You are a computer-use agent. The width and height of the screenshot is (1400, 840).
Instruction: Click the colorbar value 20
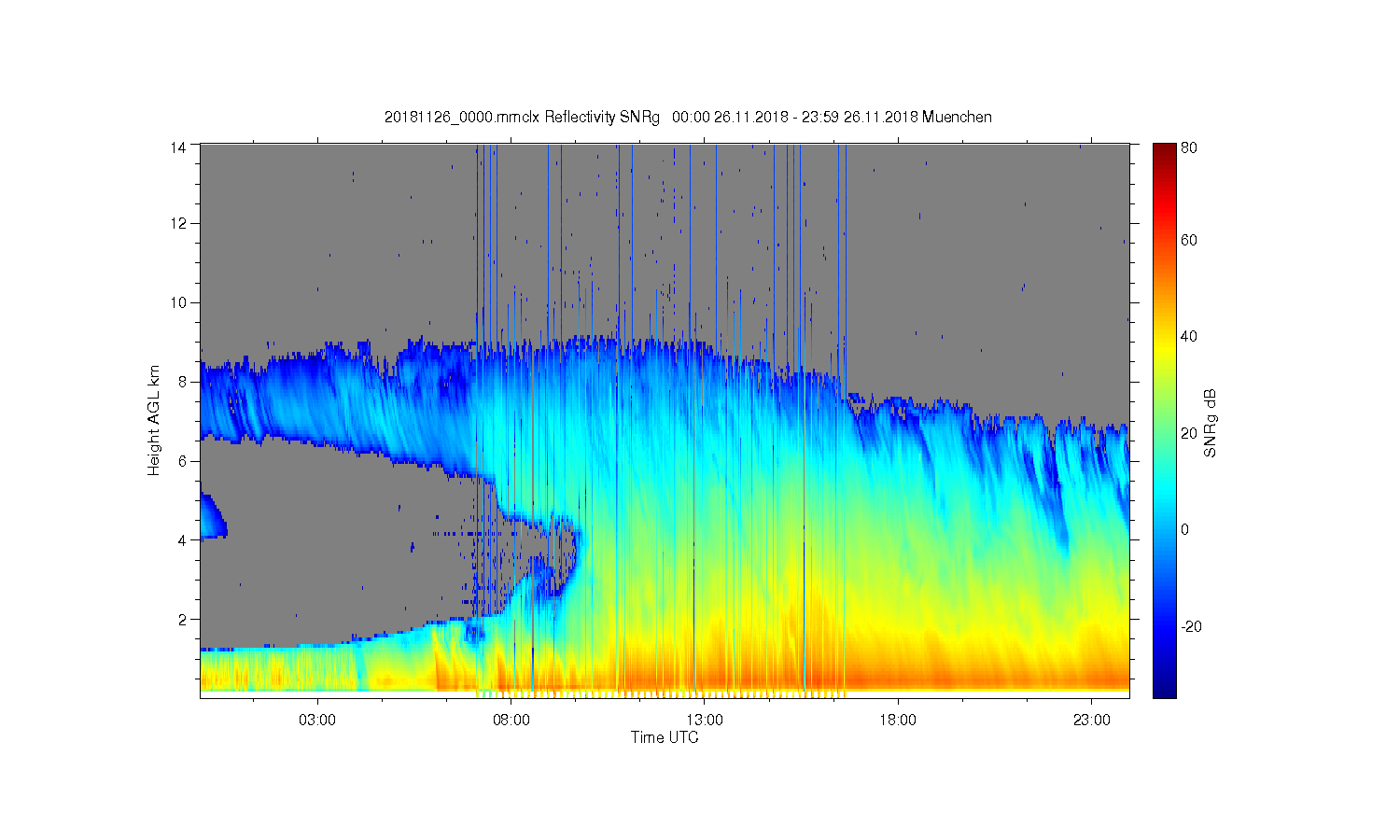point(1189,433)
